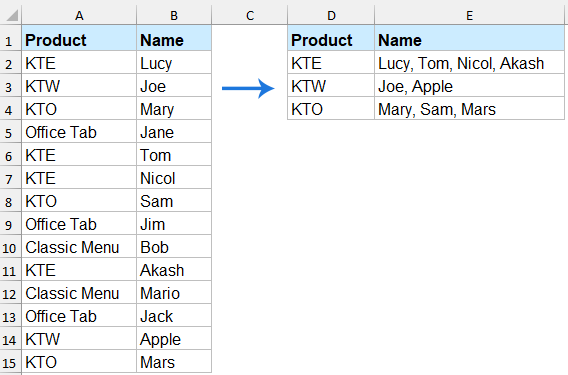
Task: Select the Office Tab cell in row 13
Action: 79,316
